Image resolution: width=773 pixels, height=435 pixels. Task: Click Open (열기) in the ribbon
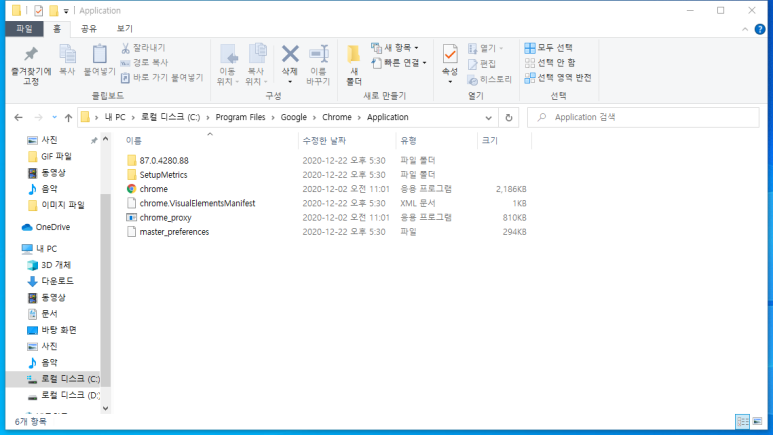(485, 48)
